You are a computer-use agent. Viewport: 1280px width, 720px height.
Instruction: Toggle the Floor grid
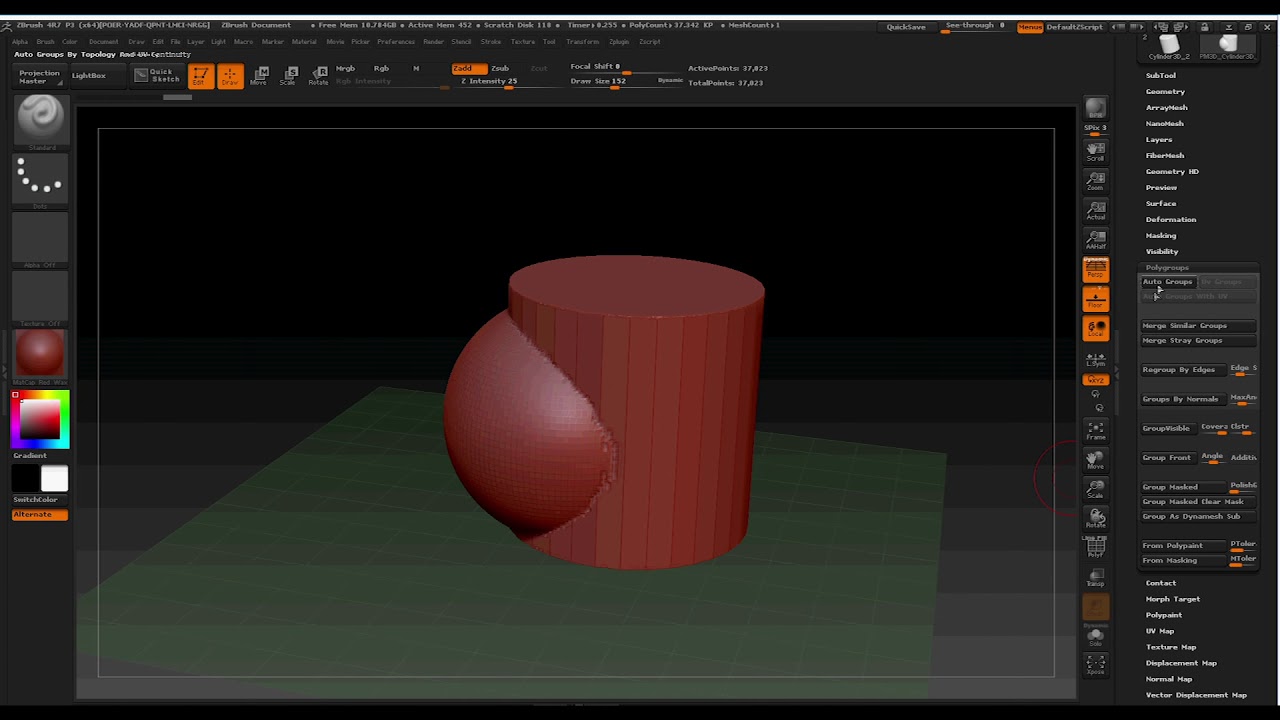[x=1096, y=299]
